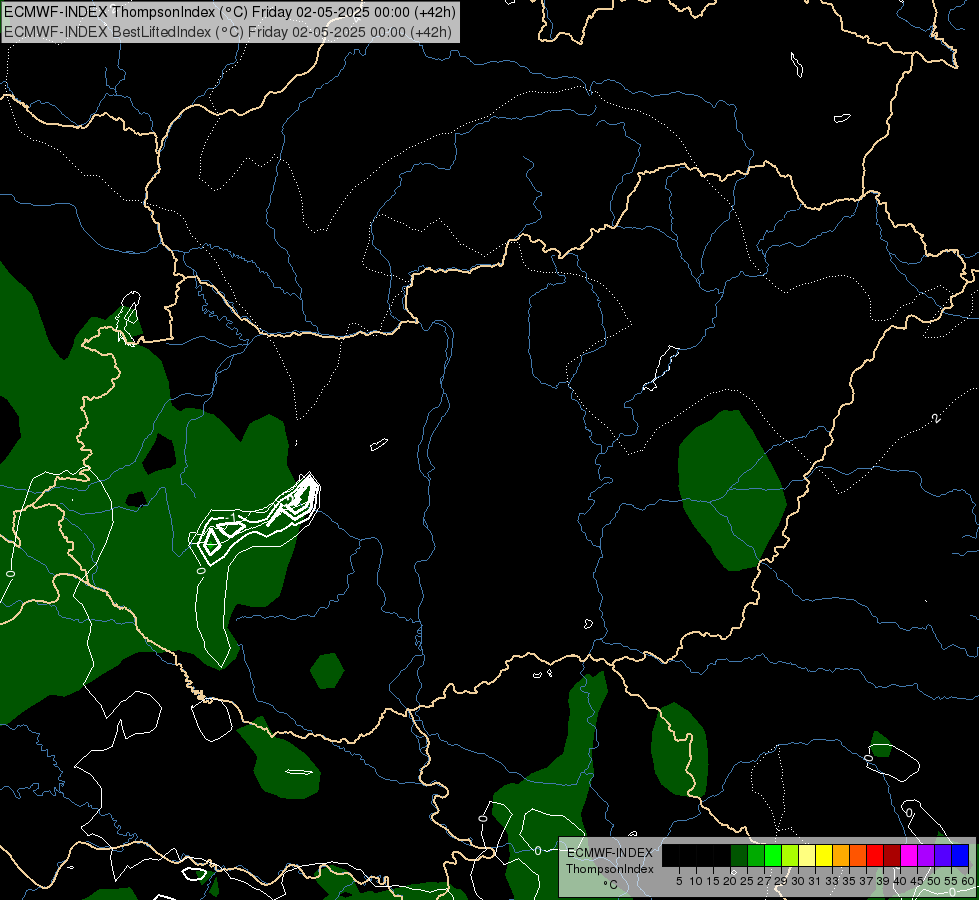Select the bright red 37–39 legend swatch

(875, 855)
